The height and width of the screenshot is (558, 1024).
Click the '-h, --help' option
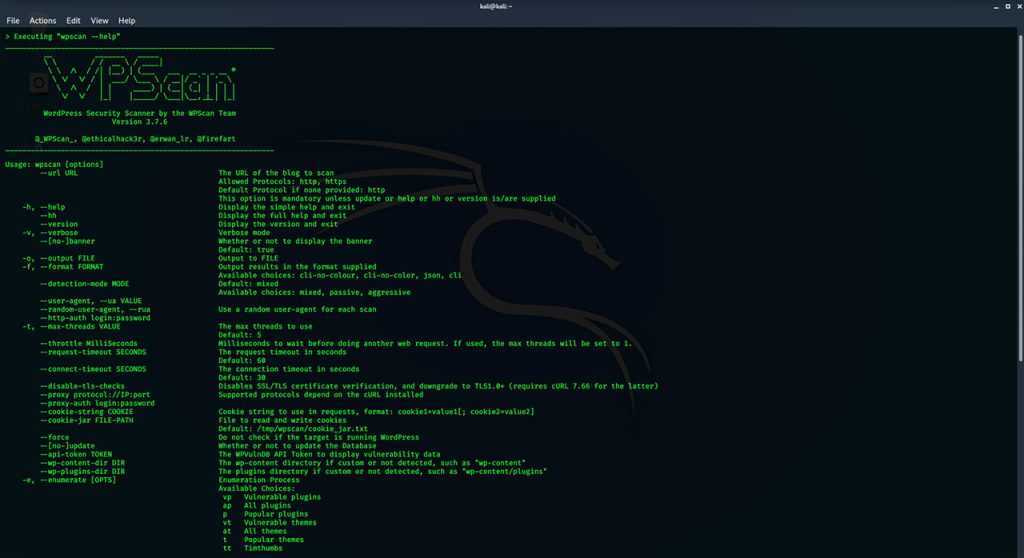point(44,206)
